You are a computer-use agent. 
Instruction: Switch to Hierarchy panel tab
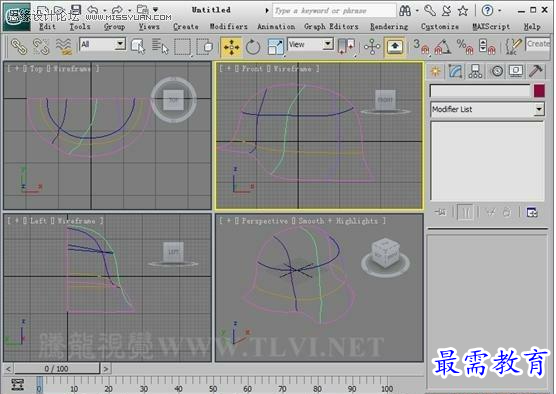click(x=475, y=71)
